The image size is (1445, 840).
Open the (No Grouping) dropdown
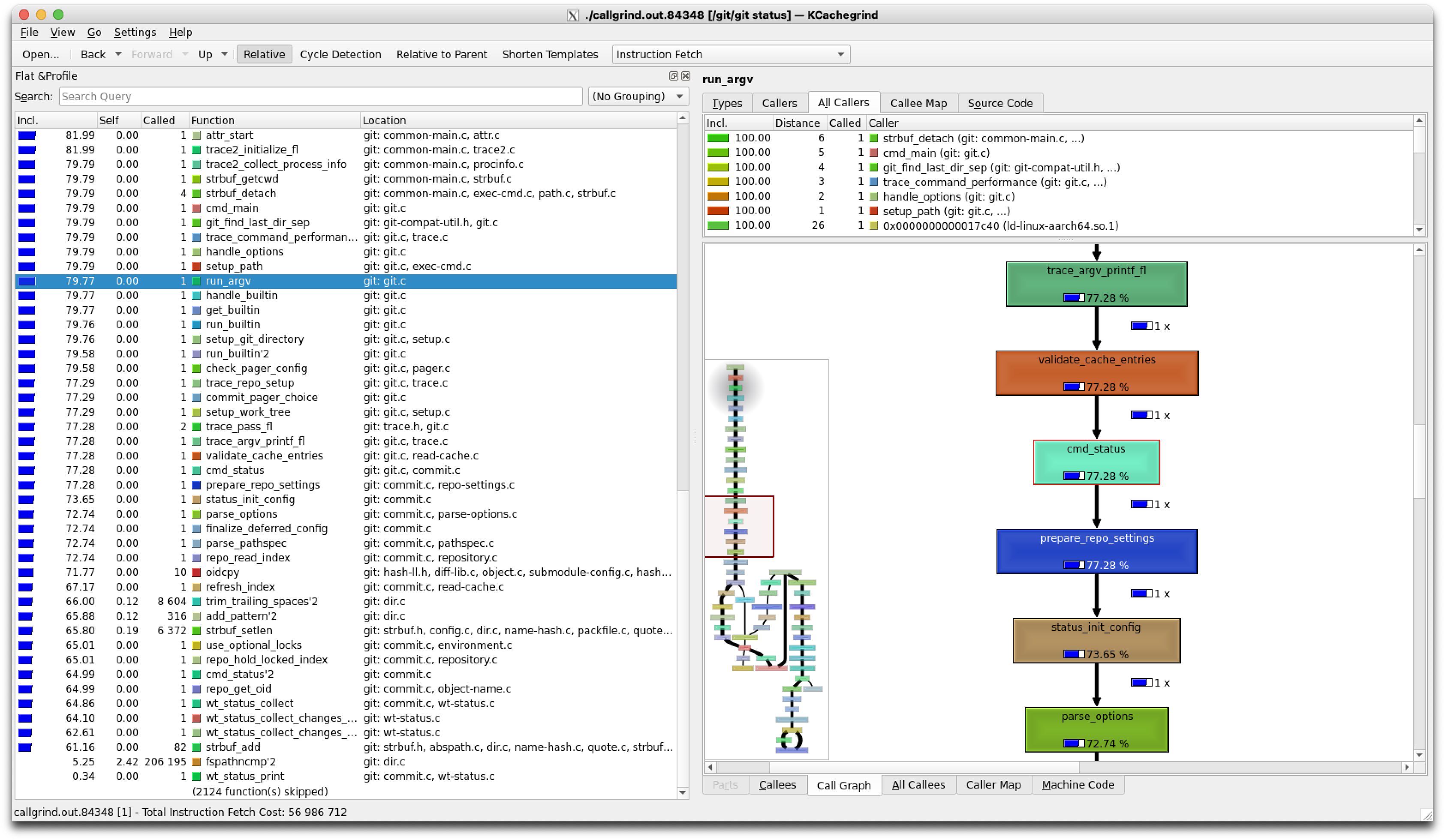tap(638, 96)
